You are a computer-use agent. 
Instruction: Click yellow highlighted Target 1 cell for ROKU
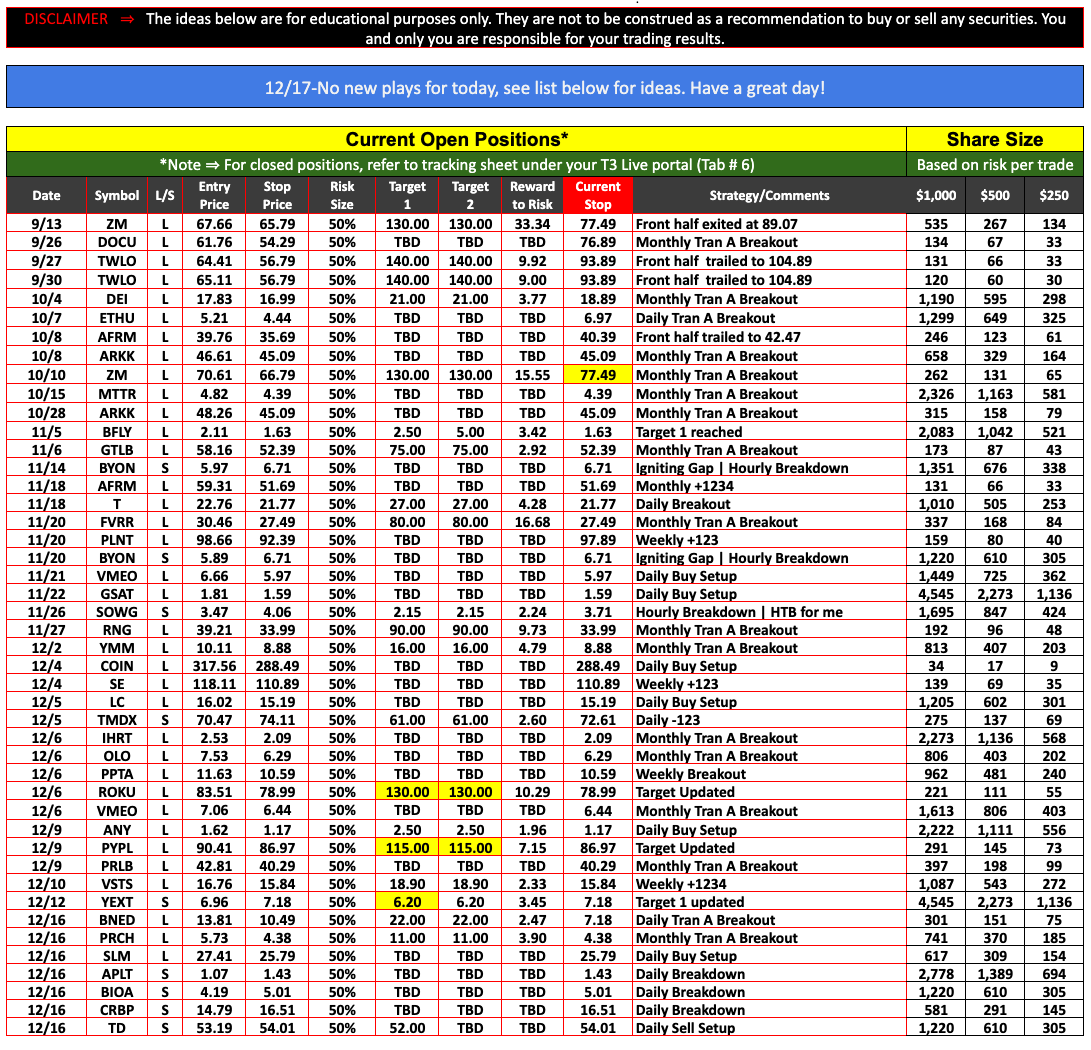point(407,792)
